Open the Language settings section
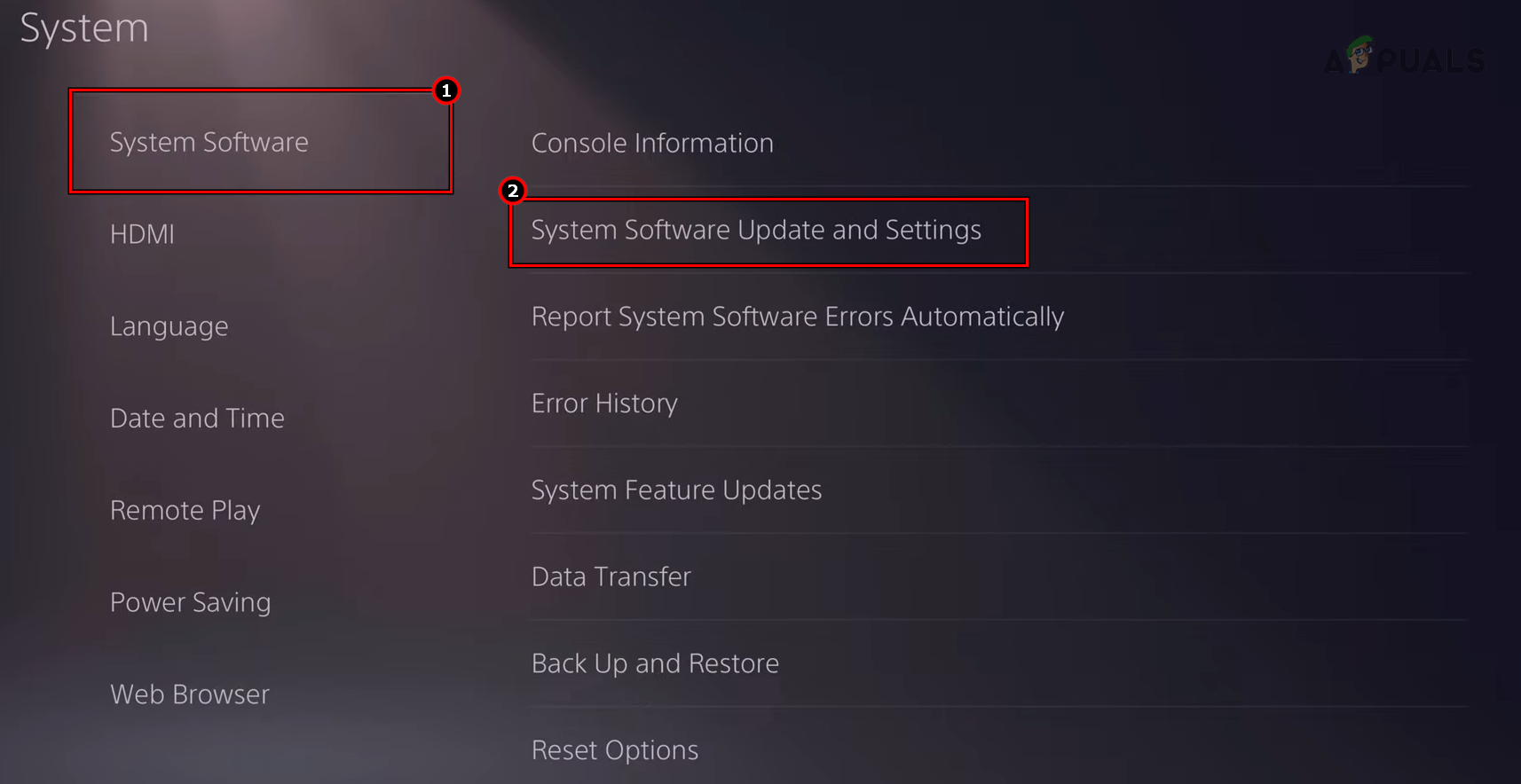 [x=169, y=326]
